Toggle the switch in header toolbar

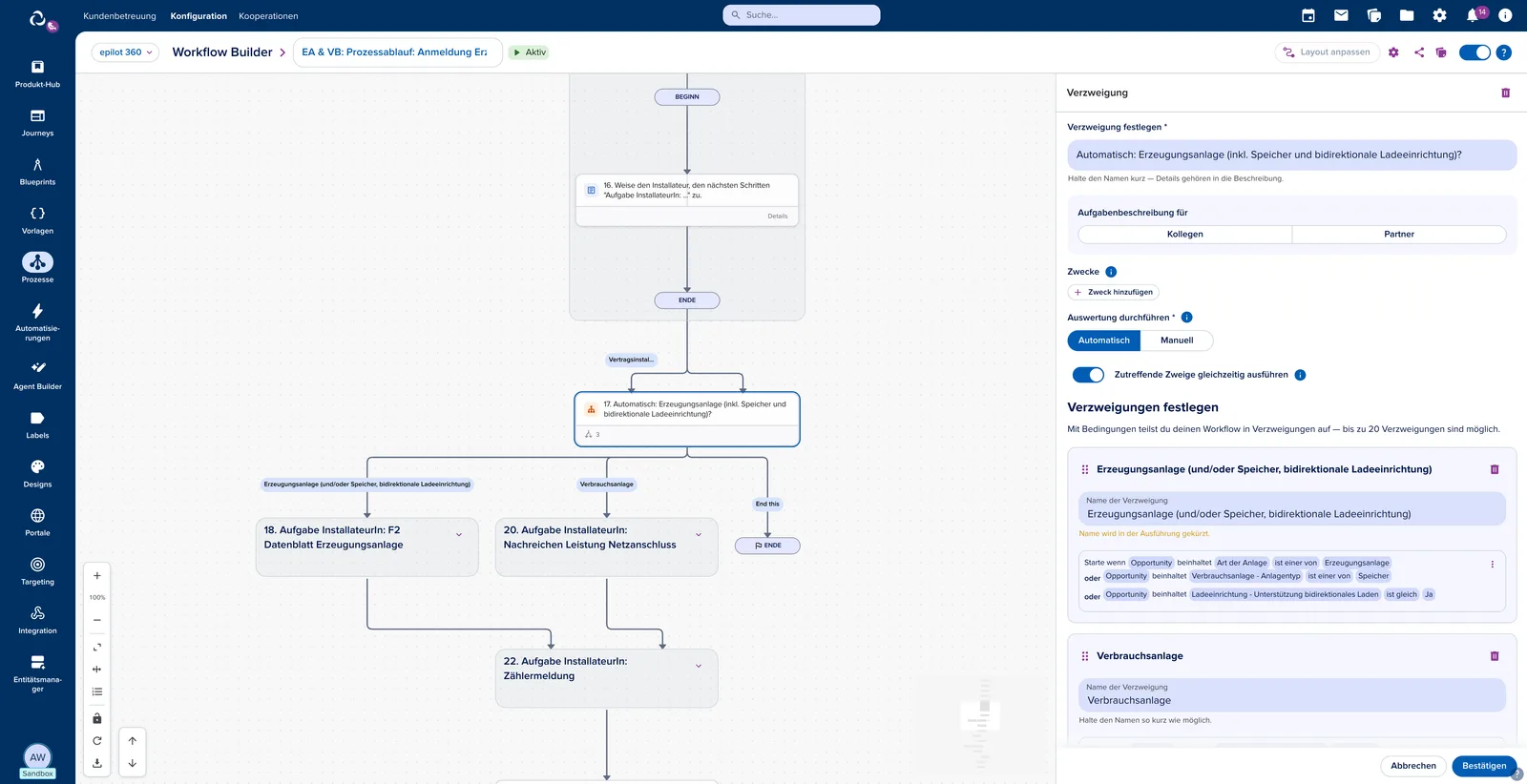point(1475,52)
